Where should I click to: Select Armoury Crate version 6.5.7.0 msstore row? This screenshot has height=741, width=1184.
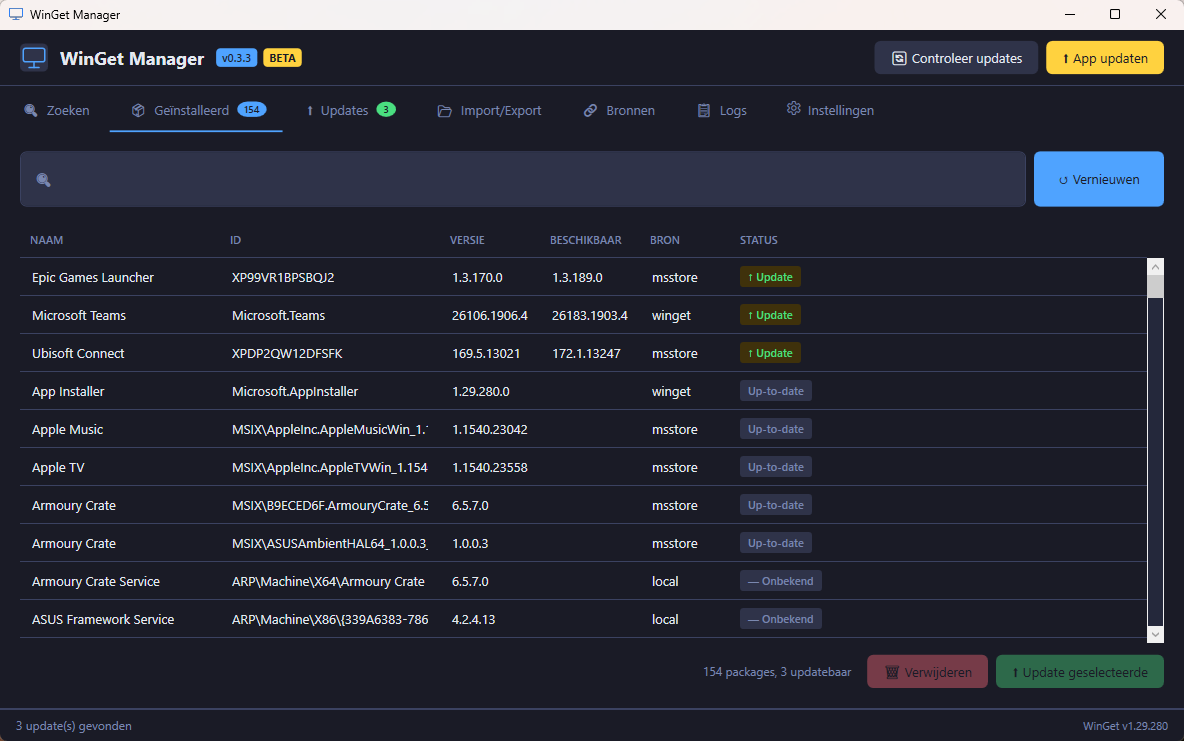(x=583, y=505)
